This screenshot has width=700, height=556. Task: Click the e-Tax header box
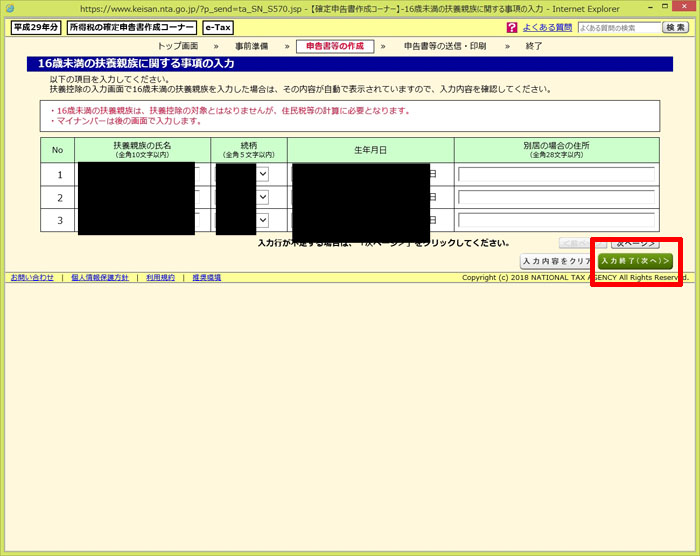tap(218, 27)
